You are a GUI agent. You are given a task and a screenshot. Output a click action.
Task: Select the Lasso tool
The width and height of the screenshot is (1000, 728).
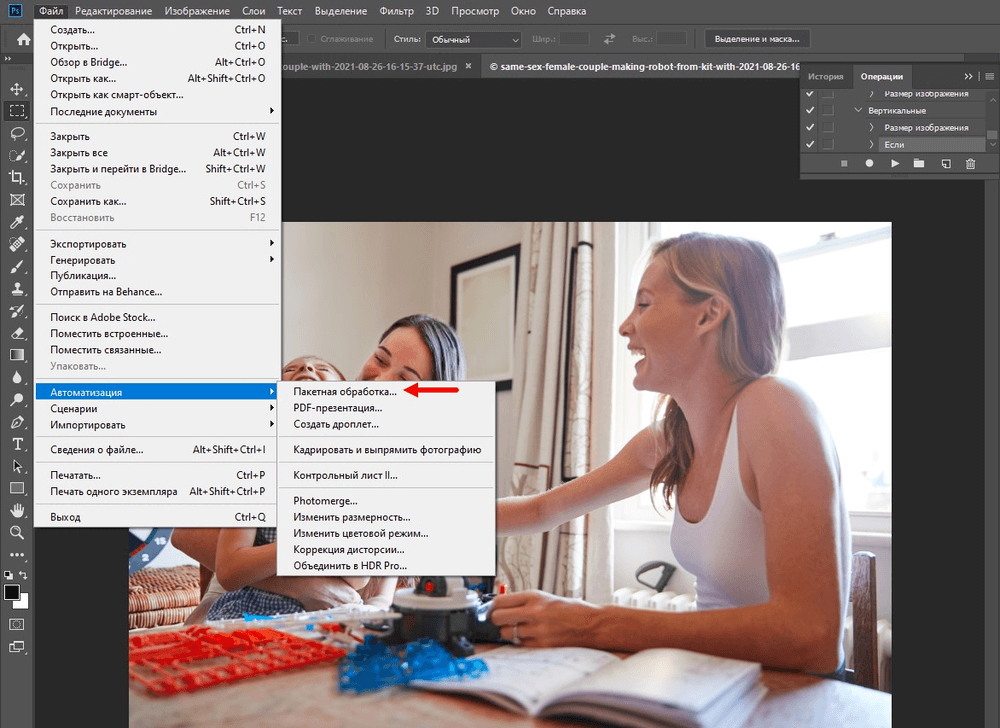pyautogui.click(x=17, y=133)
